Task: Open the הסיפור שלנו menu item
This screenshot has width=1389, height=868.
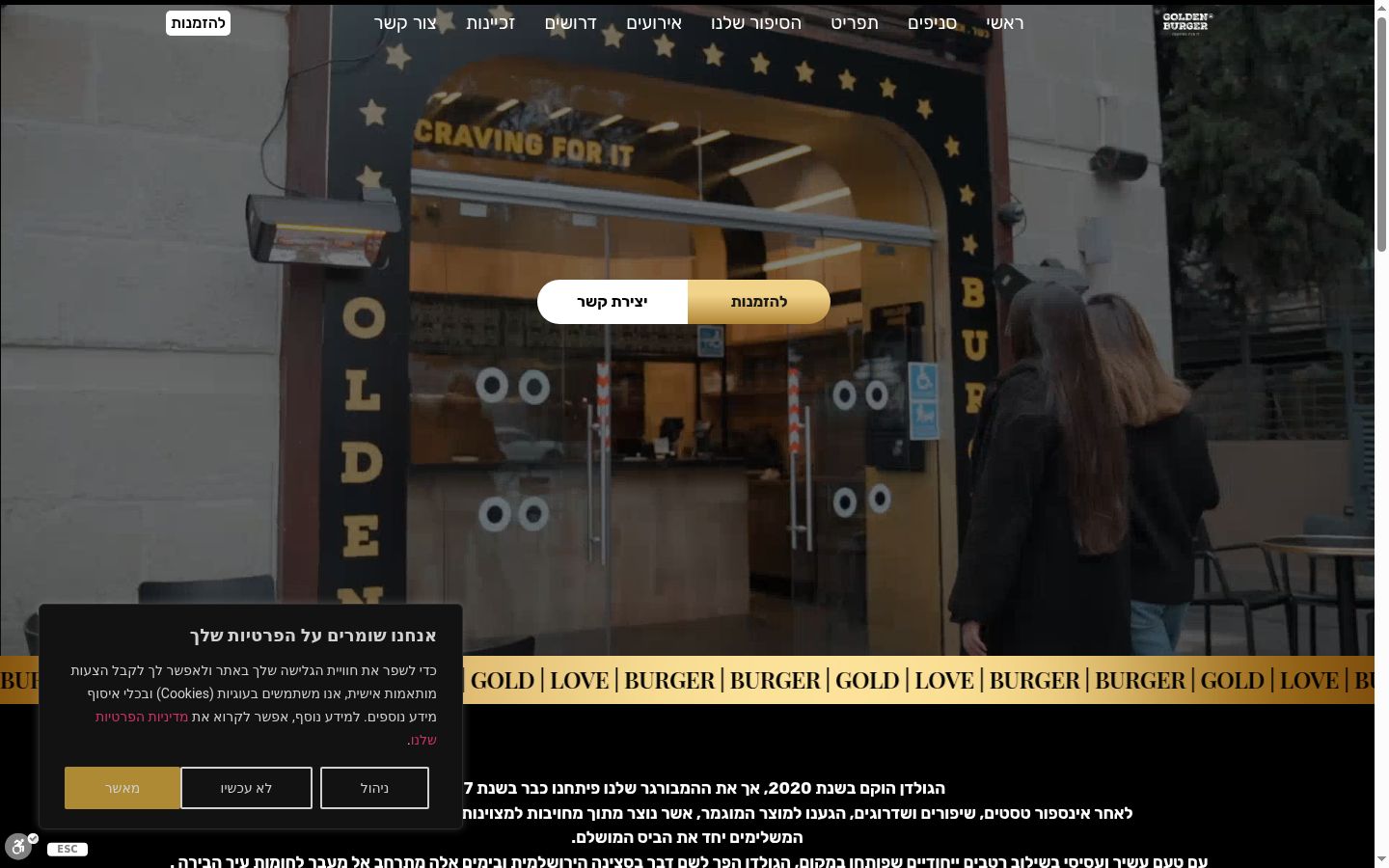Action: pyautogui.click(x=756, y=23)
